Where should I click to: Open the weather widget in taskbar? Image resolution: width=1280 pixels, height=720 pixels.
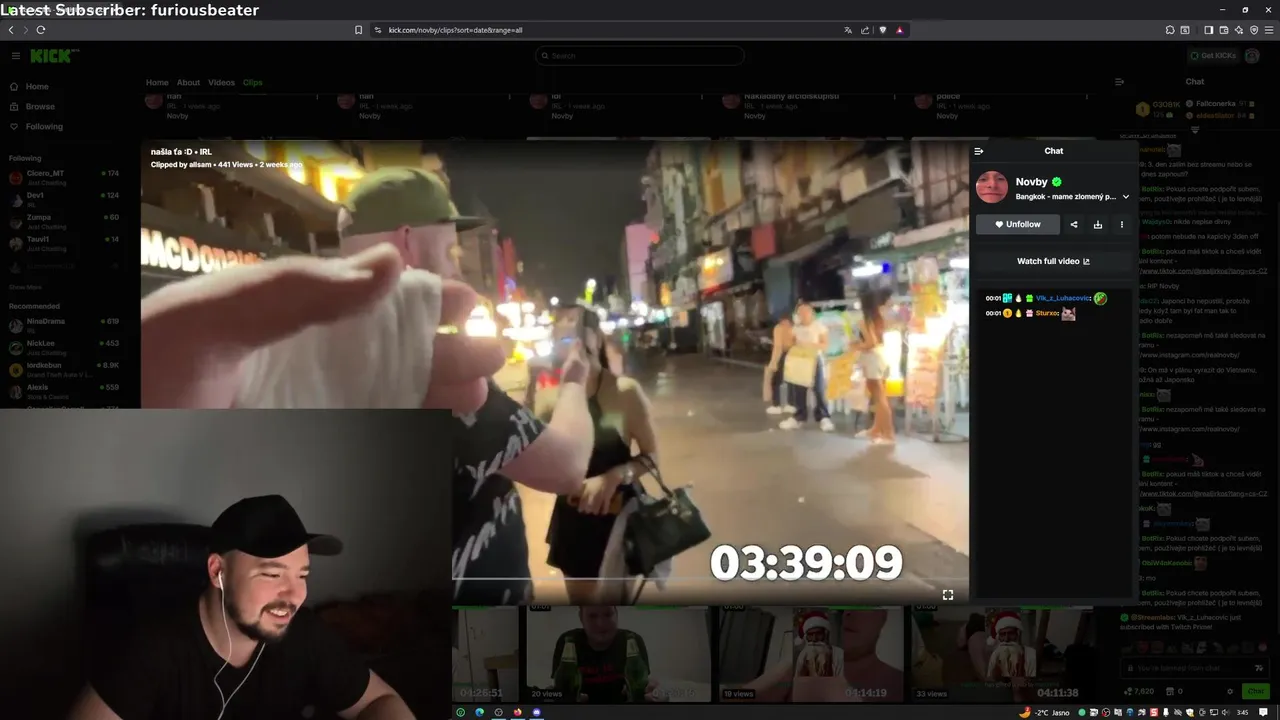(1044, 712)
